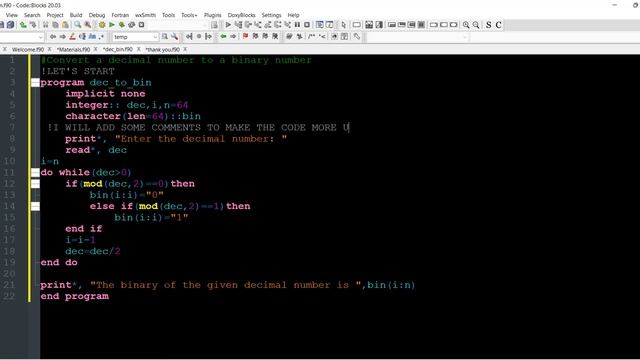
Task: Click the Zoom out magnifier icon
Action: 476,25
